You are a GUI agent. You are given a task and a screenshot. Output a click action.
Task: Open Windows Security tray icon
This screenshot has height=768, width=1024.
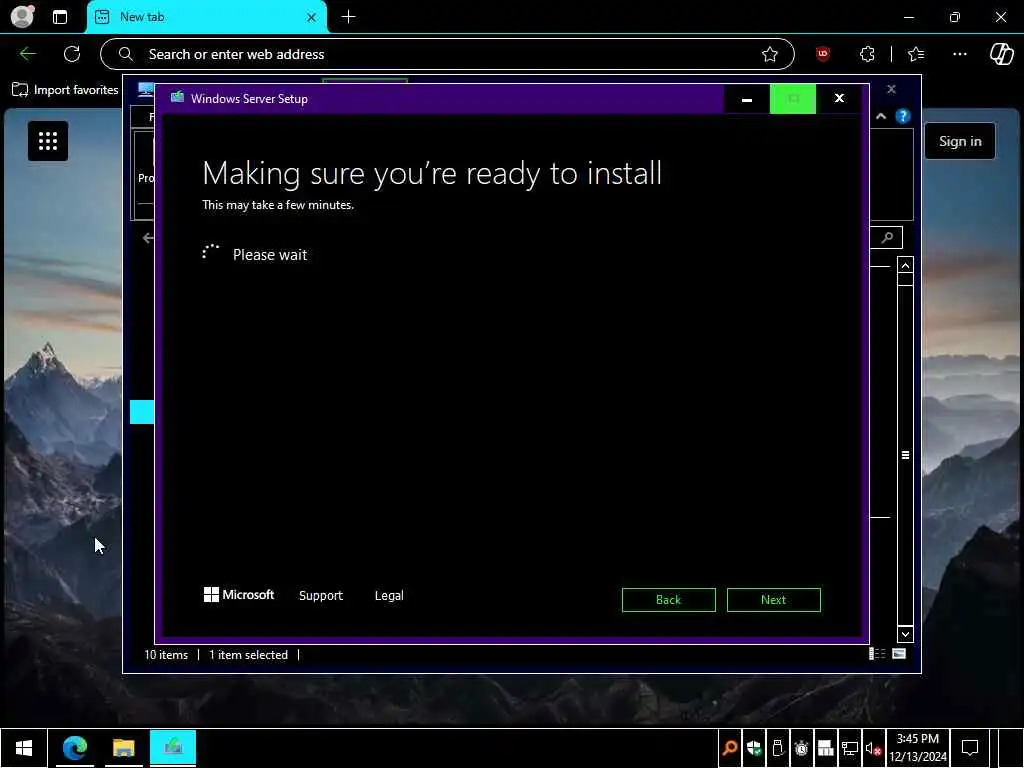point(754,748)
